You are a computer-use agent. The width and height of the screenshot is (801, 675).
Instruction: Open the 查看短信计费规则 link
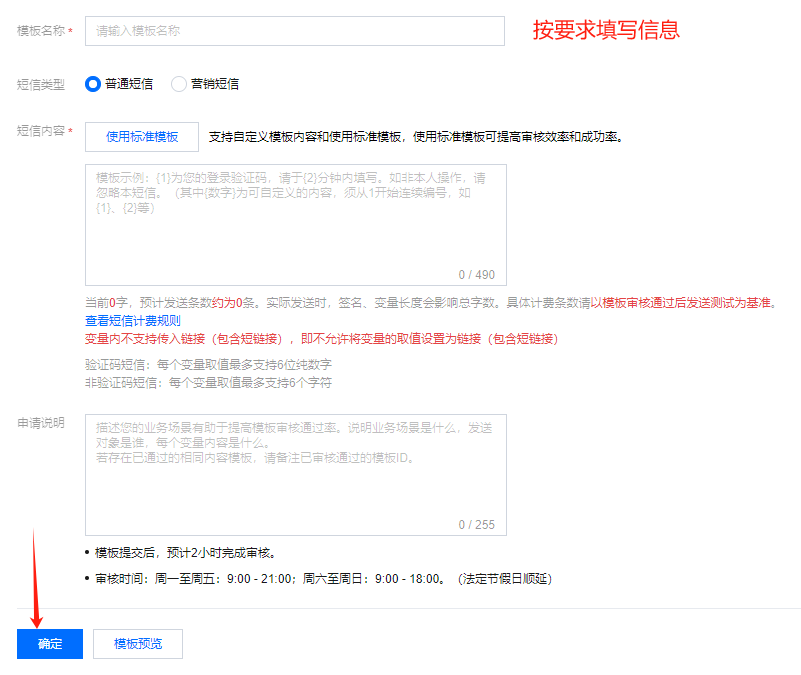pos(132,321)
